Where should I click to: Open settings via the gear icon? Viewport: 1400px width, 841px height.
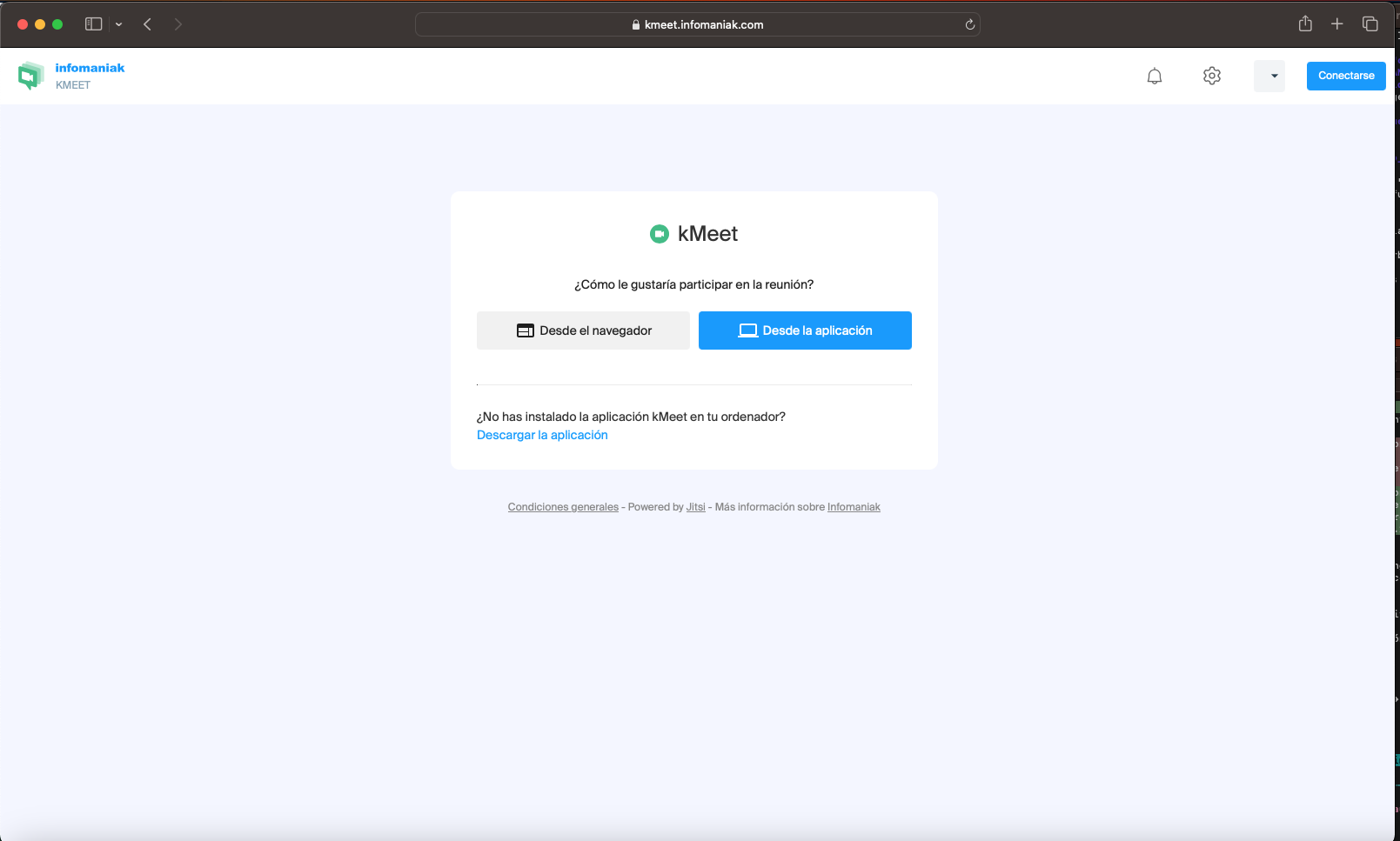(x=1212, y=76)
